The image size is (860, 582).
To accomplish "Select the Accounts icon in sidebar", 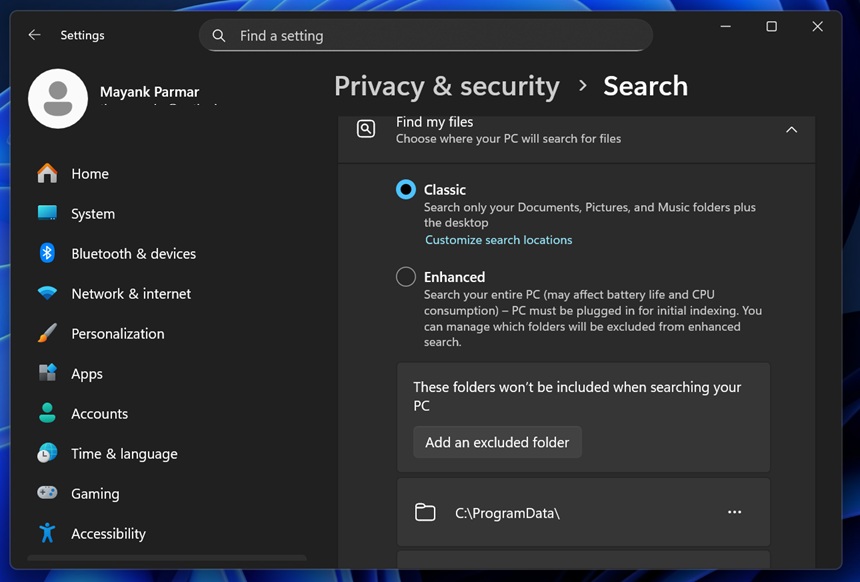I will coord(48,413).
